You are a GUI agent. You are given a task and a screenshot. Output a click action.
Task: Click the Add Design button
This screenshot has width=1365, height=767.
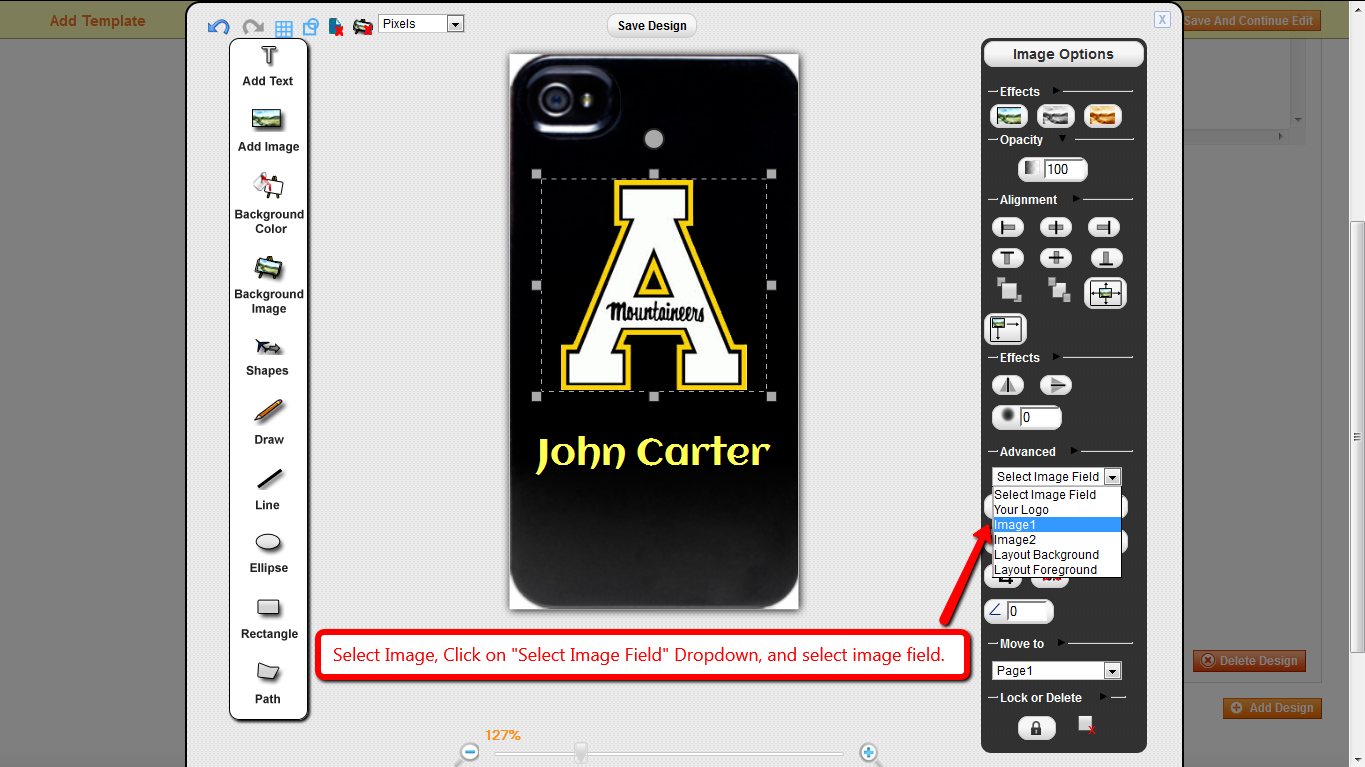[x=1272, y=708]
